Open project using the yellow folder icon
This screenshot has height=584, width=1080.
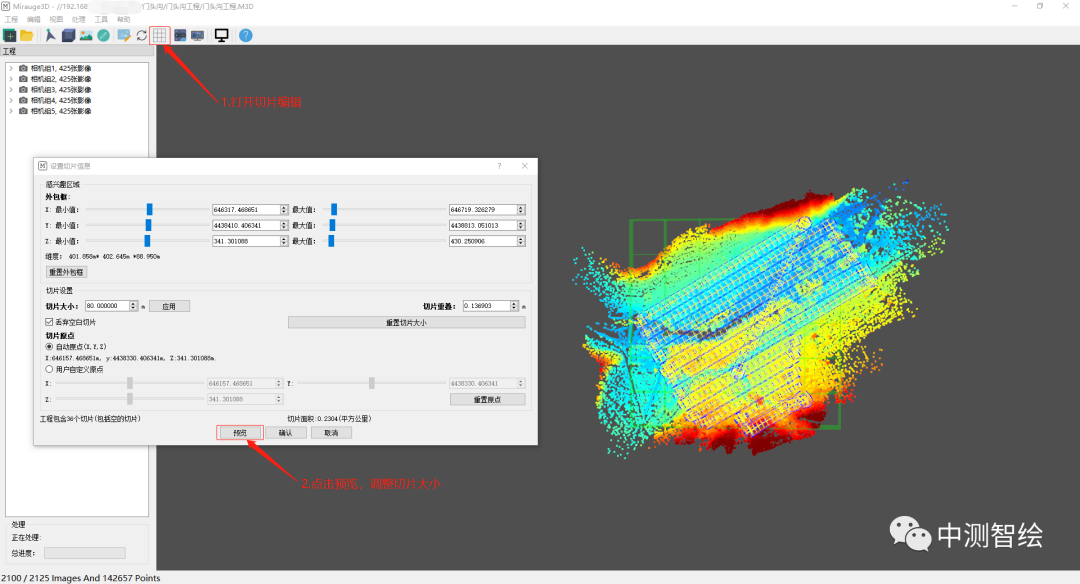point(27,35)
